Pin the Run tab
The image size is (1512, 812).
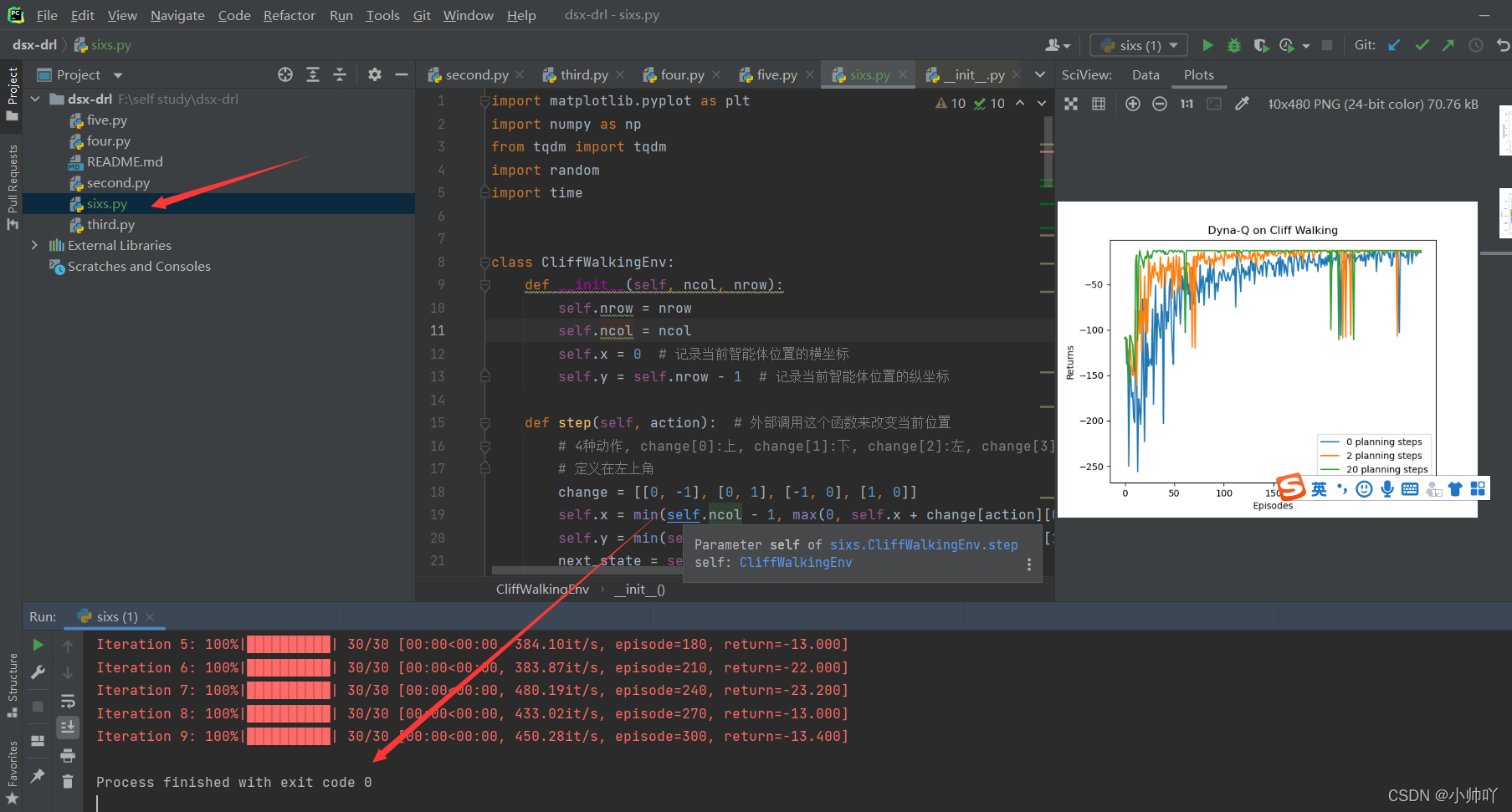(38, 775)
